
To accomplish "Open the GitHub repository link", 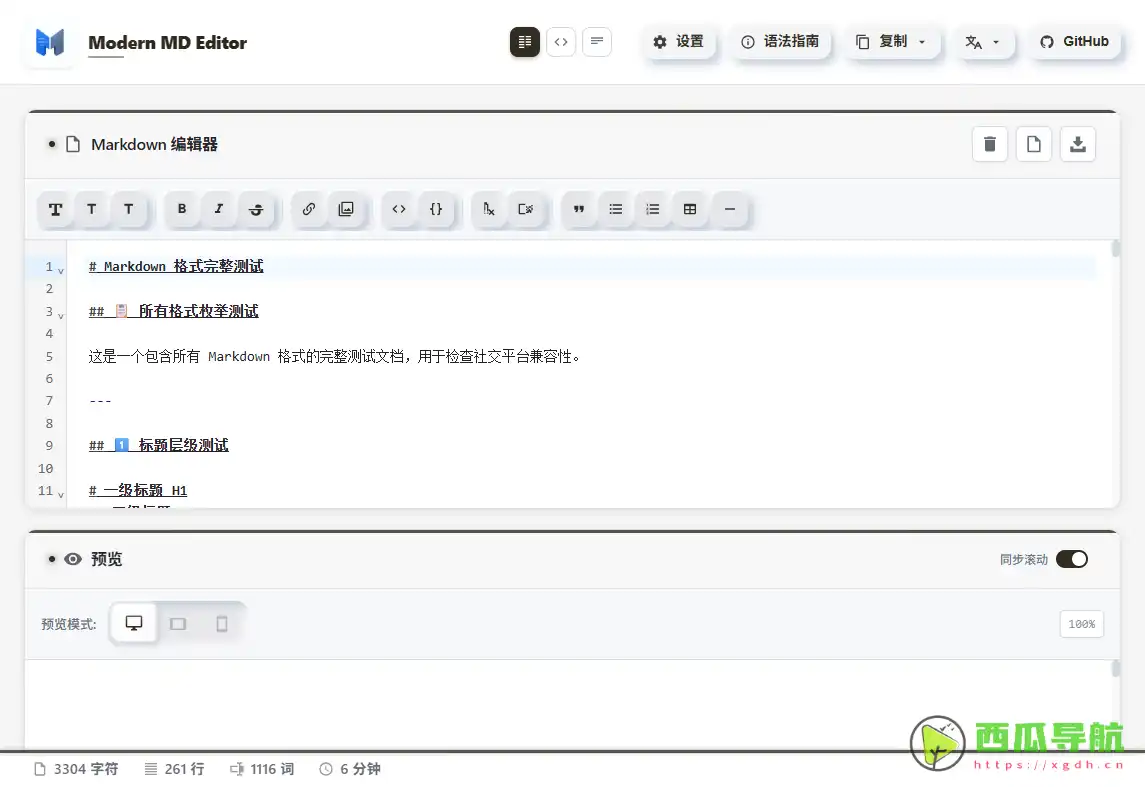I will click(1074, 42).
